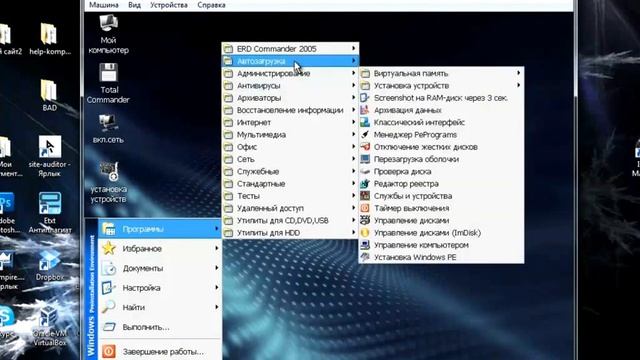
Task: Open the Справка menu in VirtualBox
Action: pyautogui.click(x=211, y=5)
